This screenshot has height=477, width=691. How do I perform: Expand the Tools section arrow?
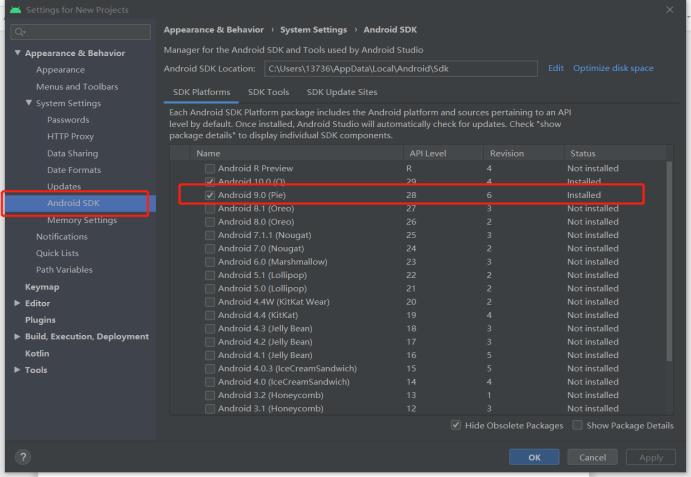coord(17,369)
